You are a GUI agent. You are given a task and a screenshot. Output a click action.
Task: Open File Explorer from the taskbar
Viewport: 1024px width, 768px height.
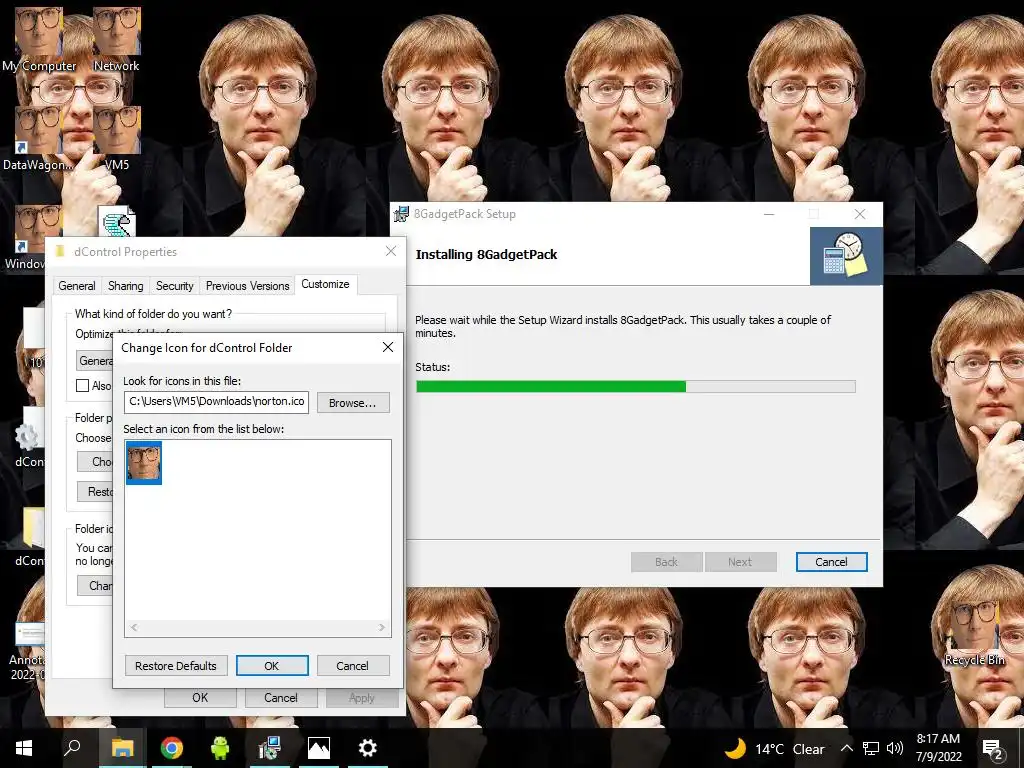(x=122, y=748)
